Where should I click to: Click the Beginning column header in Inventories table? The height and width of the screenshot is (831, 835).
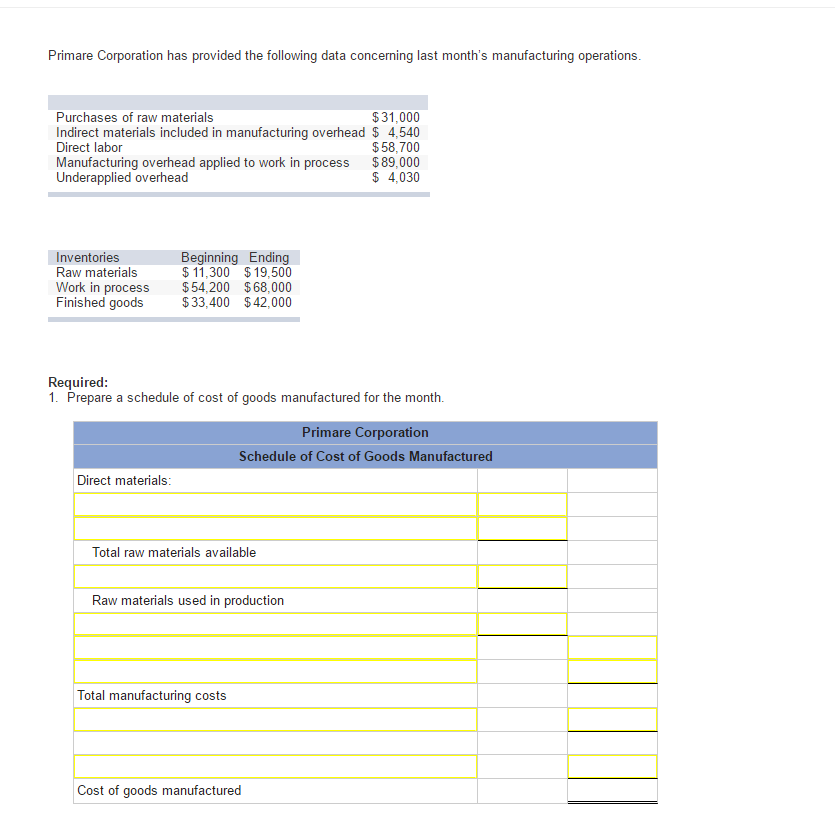(x=209, y=257)
